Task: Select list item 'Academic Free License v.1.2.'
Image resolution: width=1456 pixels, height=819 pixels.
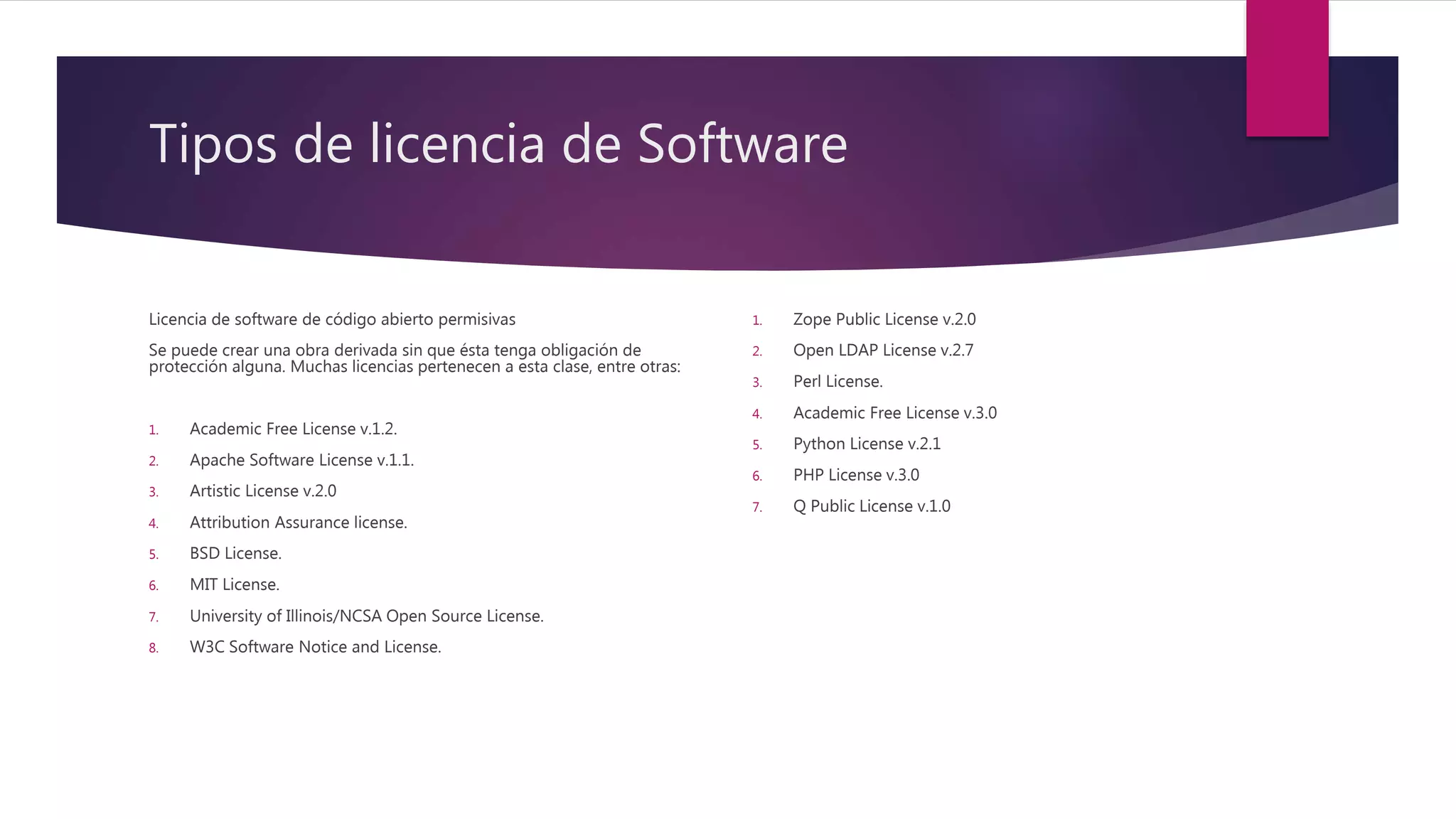Action: [293, 429]
